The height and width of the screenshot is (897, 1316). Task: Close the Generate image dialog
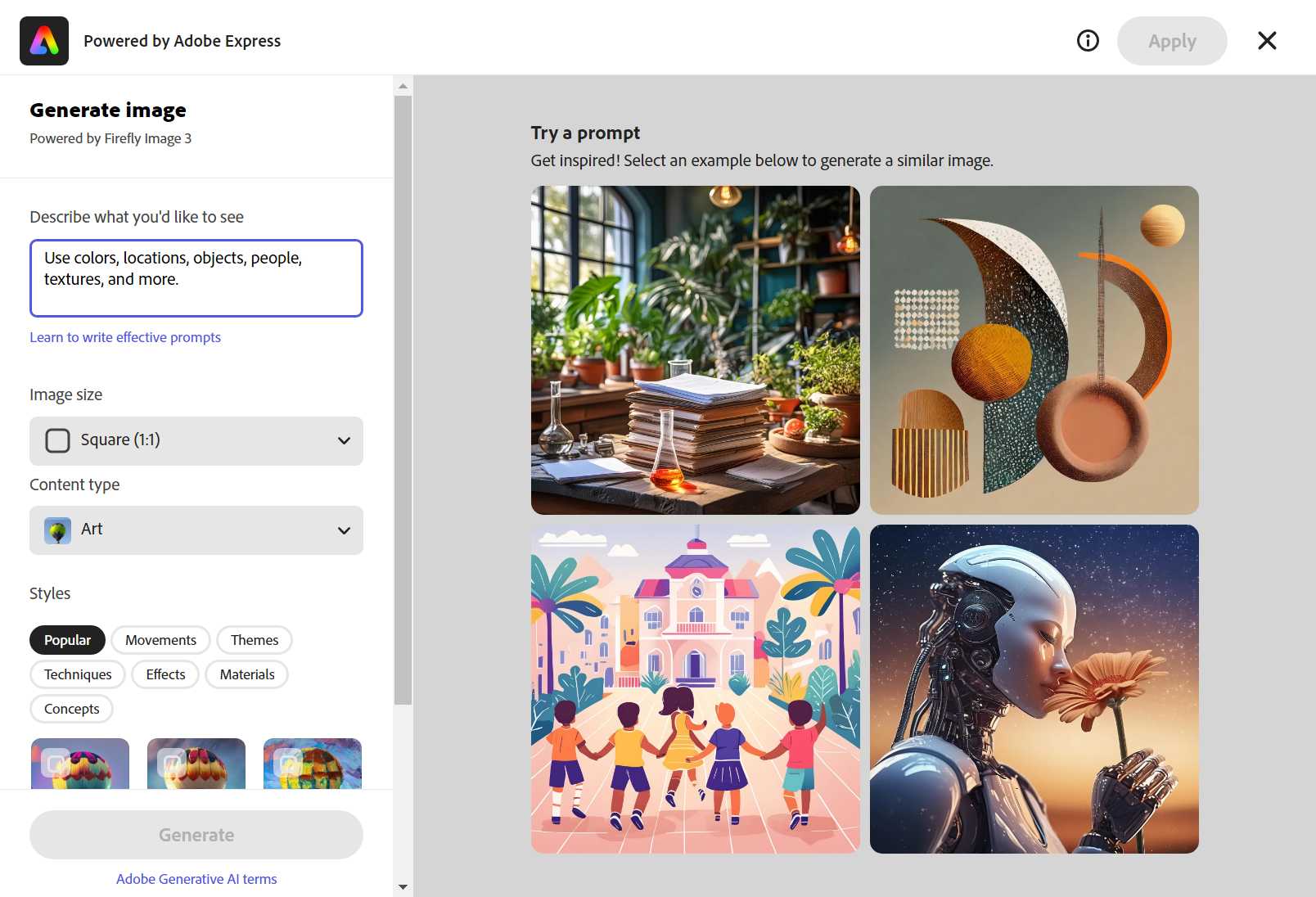point(1266,41)
